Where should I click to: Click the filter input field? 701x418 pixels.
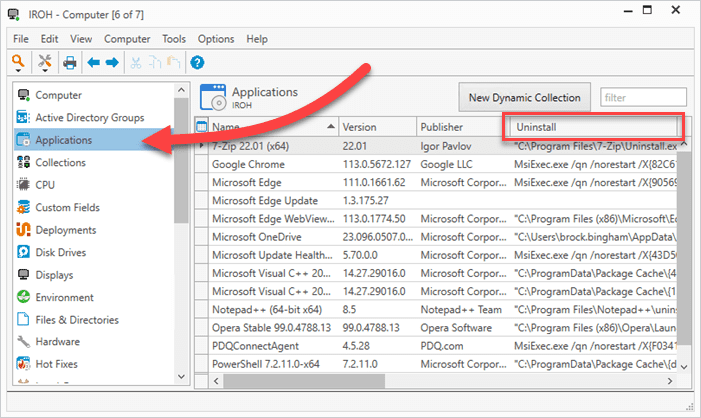point(643,97)
